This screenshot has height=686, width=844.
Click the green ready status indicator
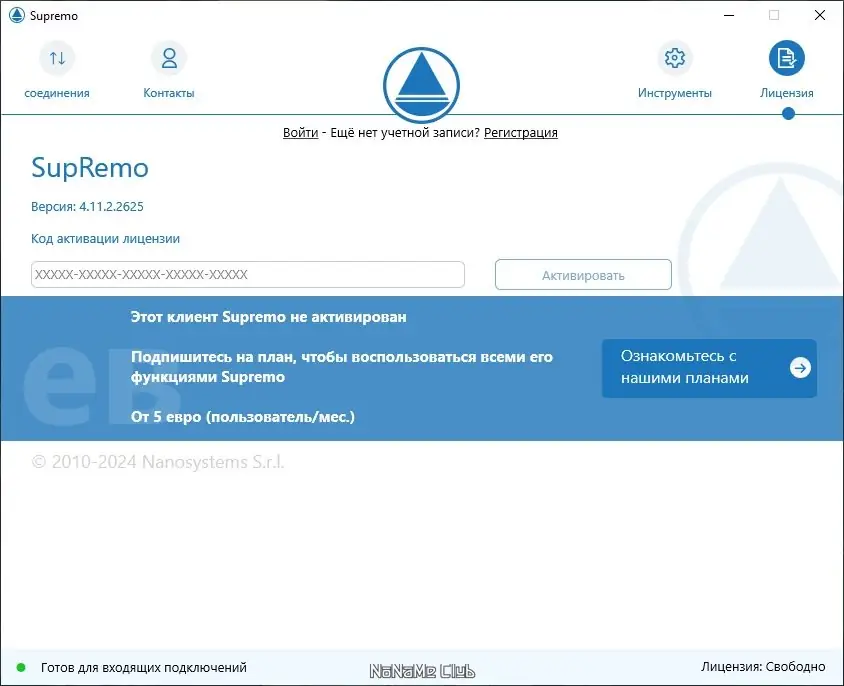pos(21,668)
